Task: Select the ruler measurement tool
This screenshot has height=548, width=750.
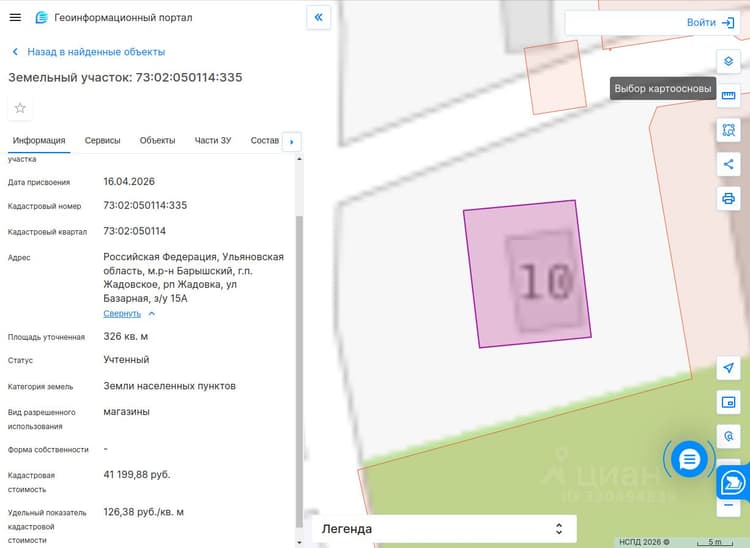Action: pos(728,96)
